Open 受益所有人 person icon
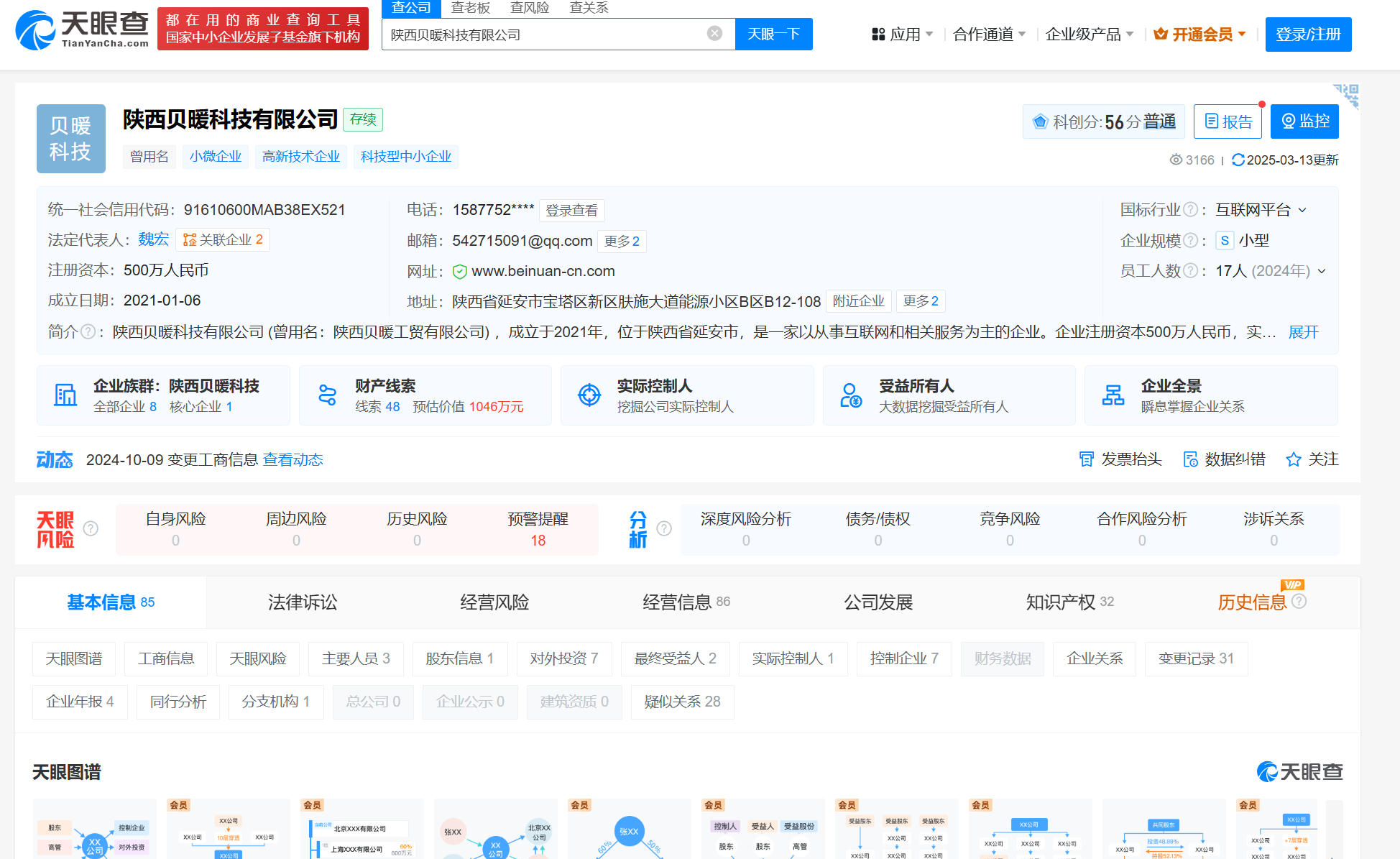 click(x=851, y=395)
